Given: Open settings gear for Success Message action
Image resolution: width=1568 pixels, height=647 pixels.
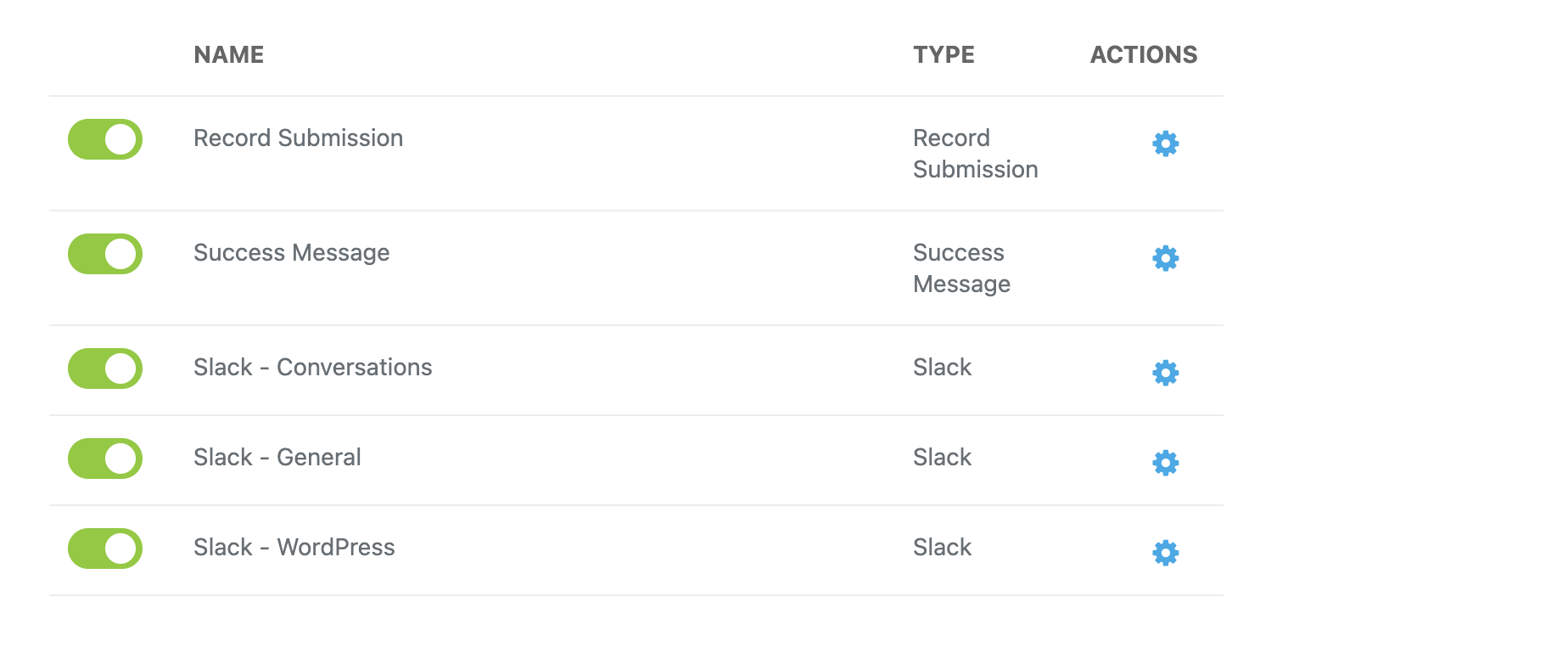Looking at the screenshot, I should (1165, 258).
